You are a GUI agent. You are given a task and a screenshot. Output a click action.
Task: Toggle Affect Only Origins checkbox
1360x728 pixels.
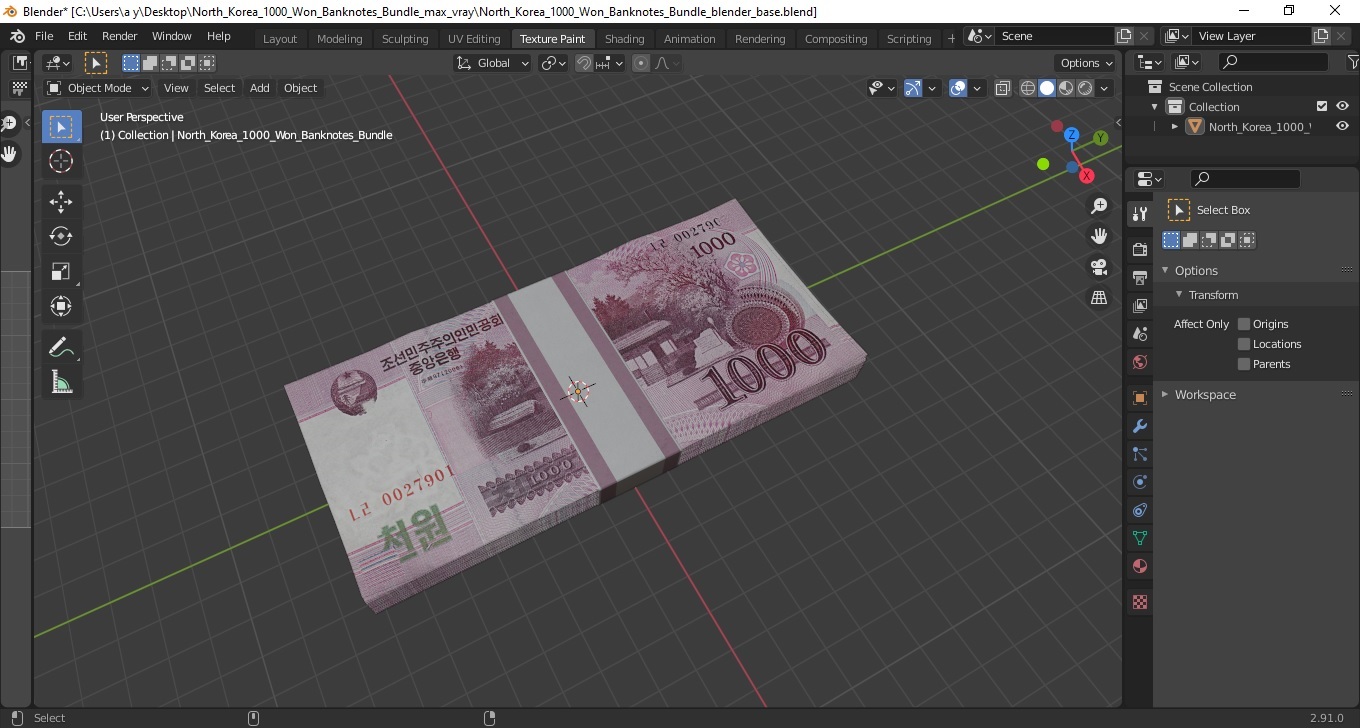click(x=1244, y=324)
